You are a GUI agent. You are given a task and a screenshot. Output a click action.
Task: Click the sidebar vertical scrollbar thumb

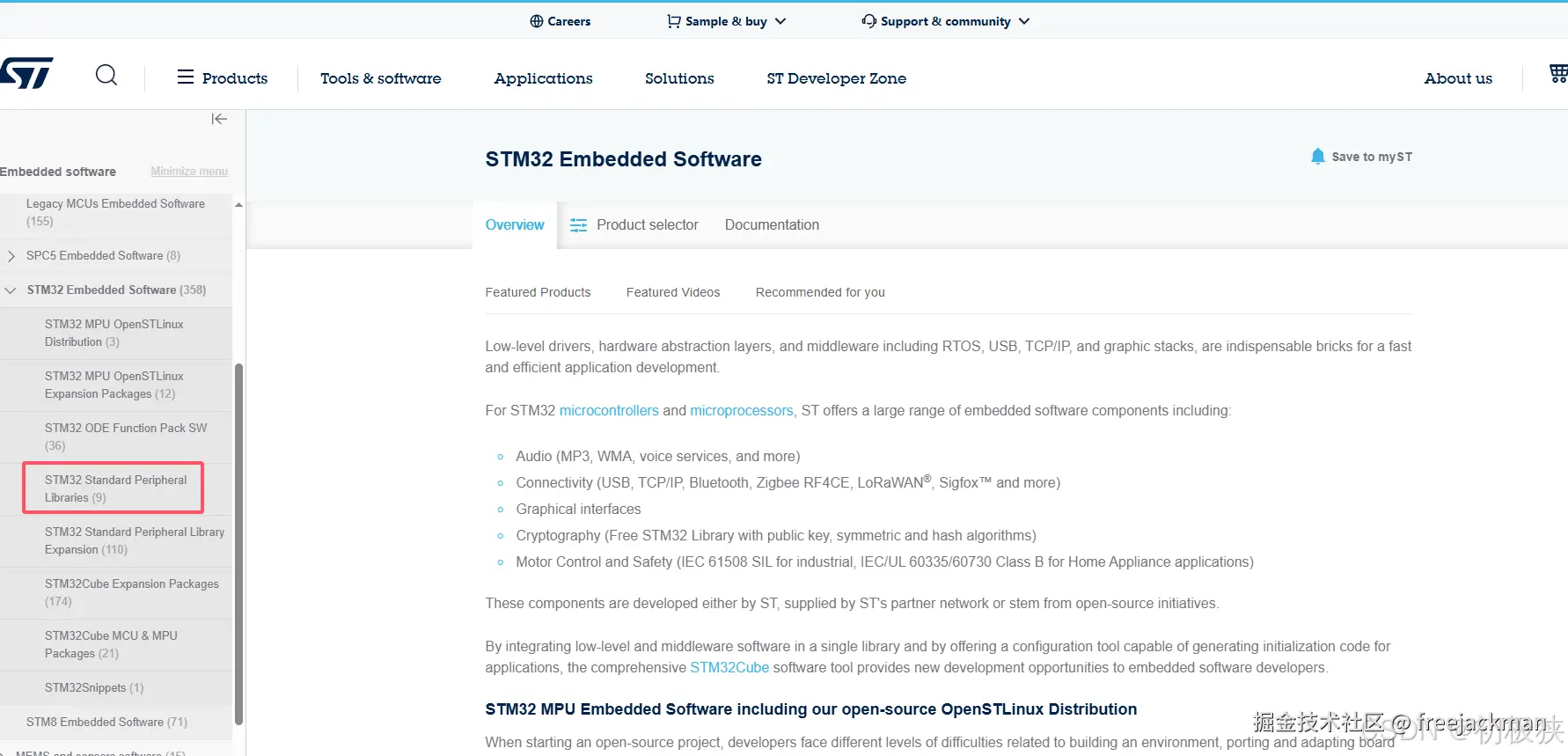238,544
